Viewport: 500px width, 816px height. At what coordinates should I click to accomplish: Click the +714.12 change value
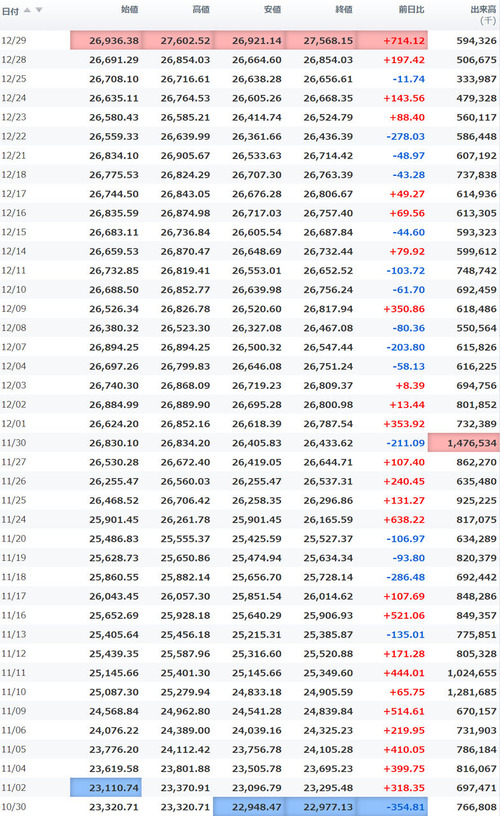tap(404, 41)
